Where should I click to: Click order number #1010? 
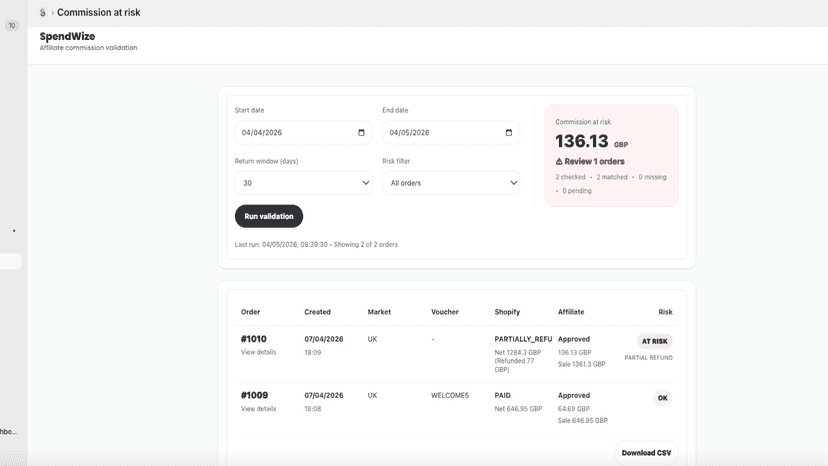click(253, 339)
